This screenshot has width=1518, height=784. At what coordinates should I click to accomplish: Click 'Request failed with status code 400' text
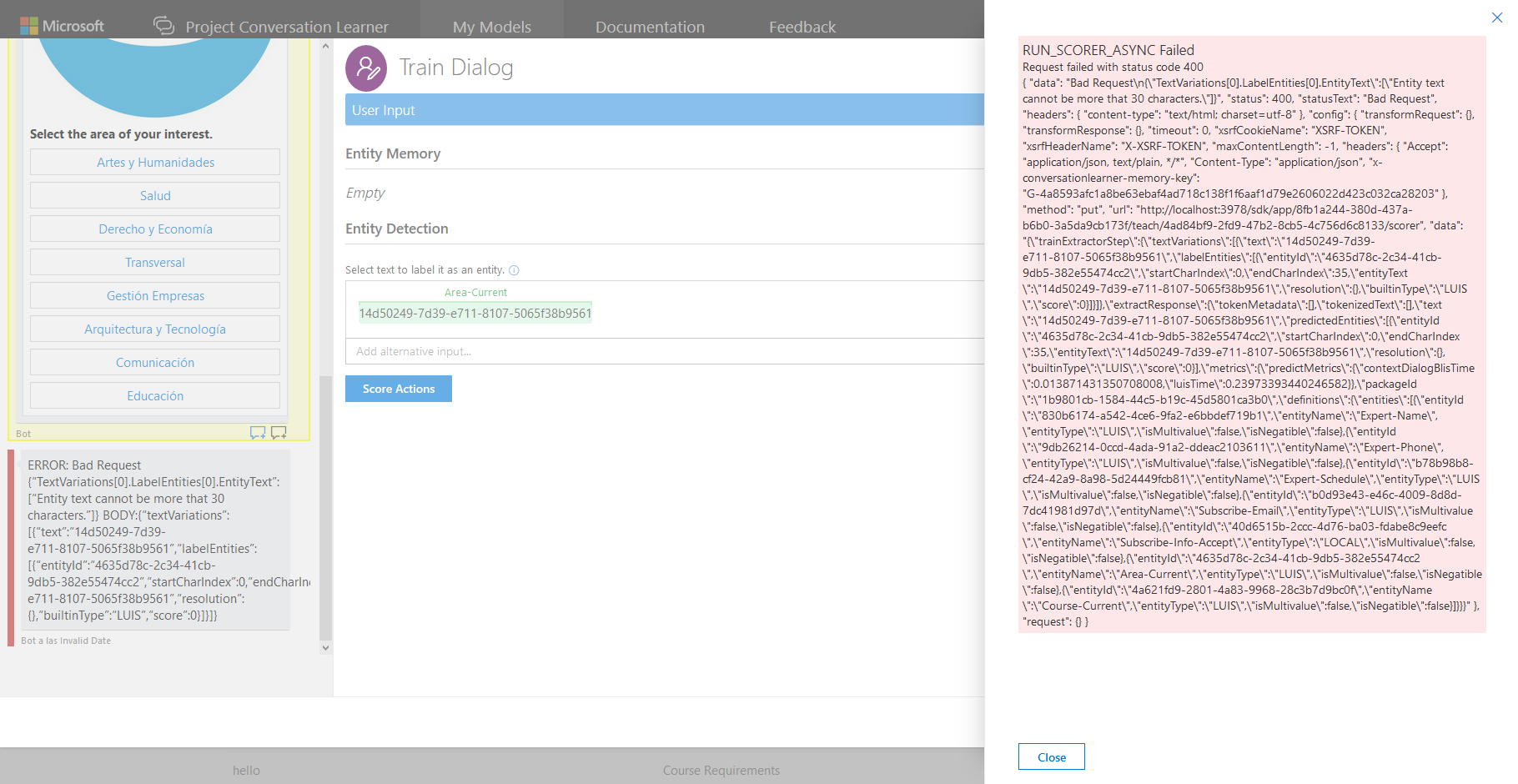click(1113, 67)
